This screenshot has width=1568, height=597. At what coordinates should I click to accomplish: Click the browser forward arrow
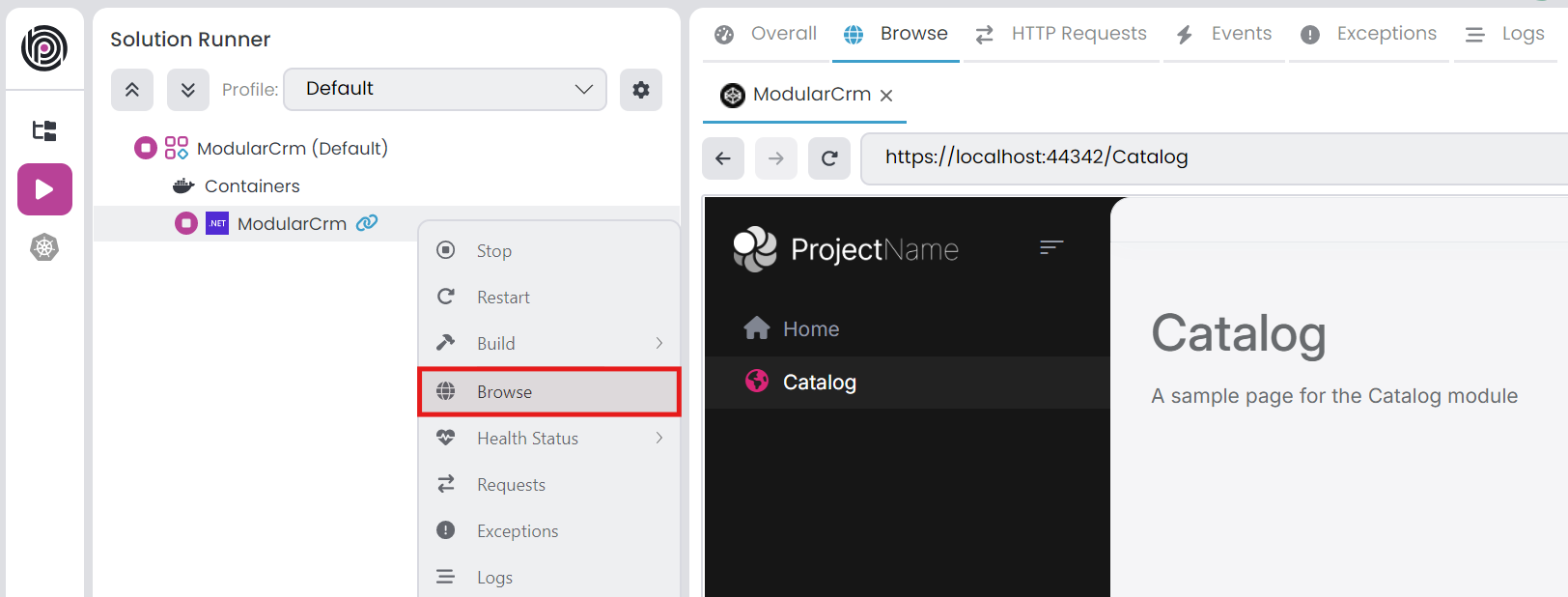[776, 157]
